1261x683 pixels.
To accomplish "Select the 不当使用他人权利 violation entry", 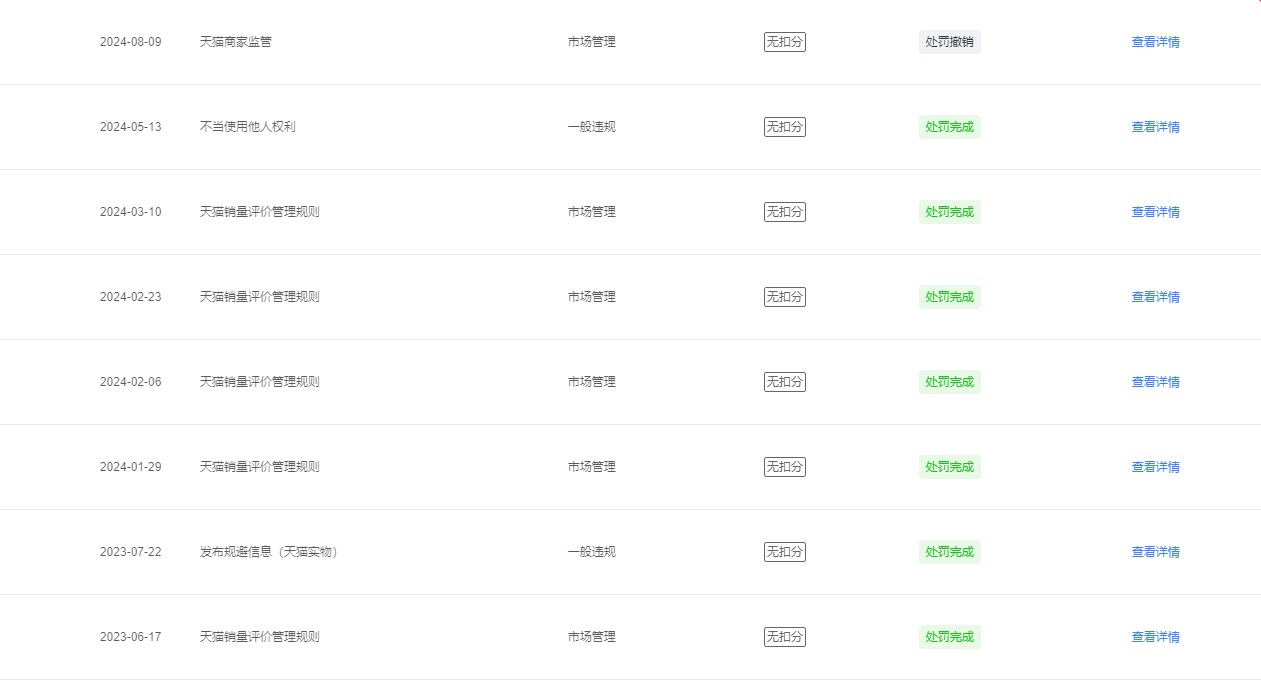I will (x=247, y=127).
